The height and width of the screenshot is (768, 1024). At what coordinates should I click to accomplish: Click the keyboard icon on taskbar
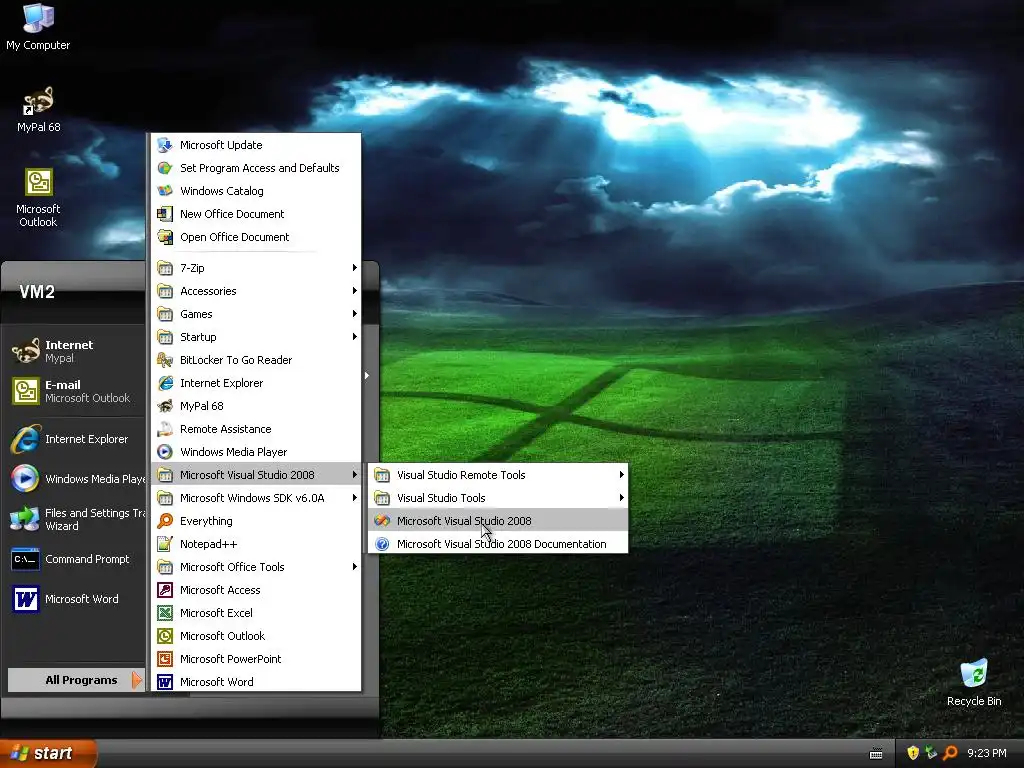[x=876, y=754]
